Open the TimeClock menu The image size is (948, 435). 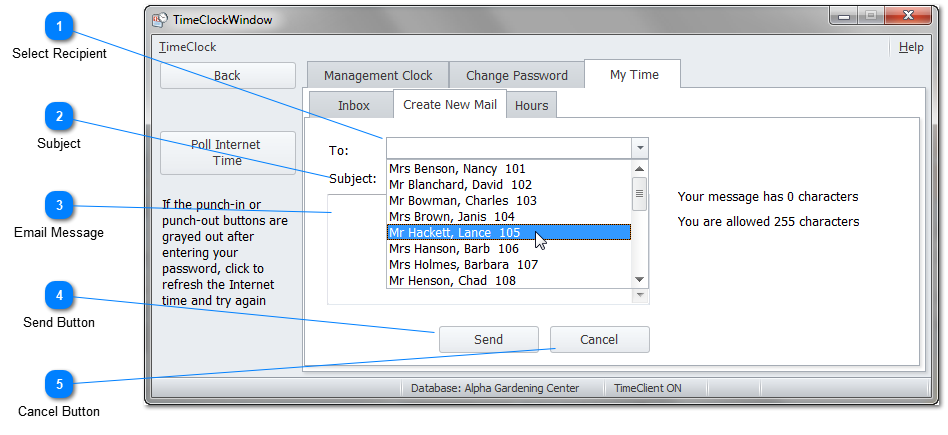click(187, 47)
